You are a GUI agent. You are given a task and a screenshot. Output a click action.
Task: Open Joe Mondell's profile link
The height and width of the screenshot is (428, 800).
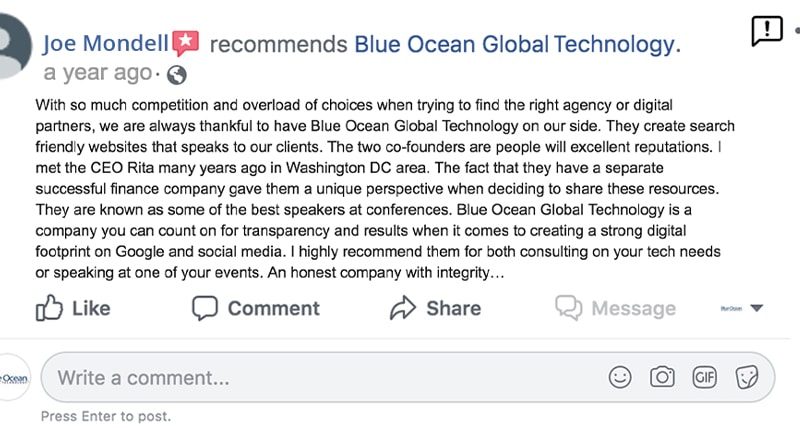click(106, 43)
